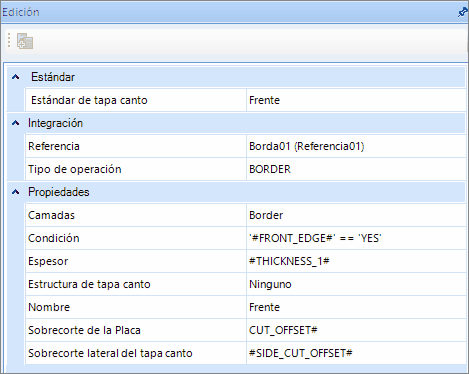Click the Edición panel title
Image resolution: width=469 pixels, height=374 pixels.
21,12
